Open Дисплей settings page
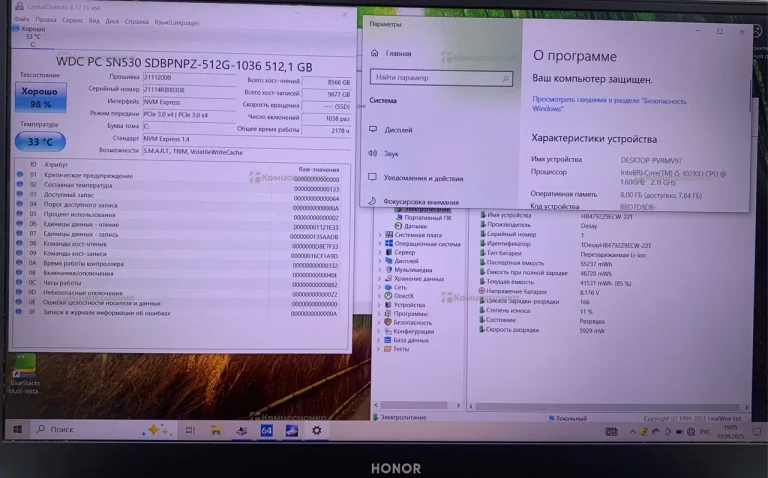 coord(398,130)
